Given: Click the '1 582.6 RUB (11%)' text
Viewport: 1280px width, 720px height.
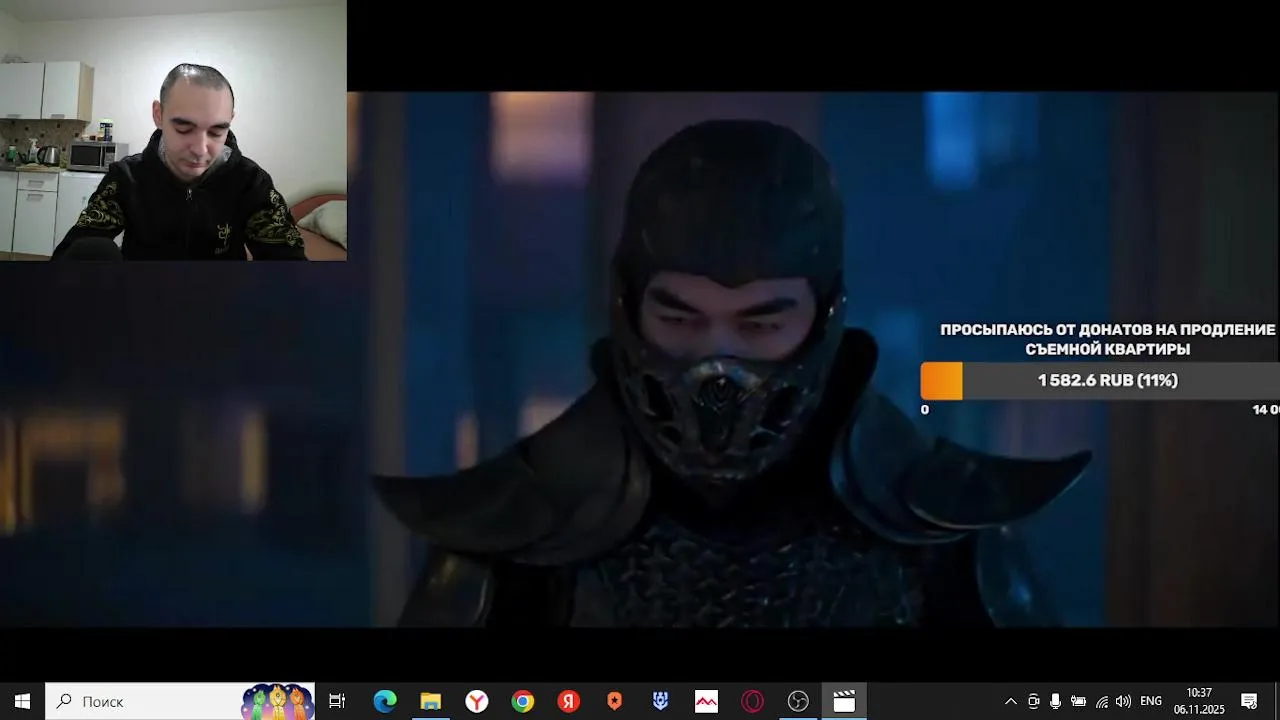Looking at the screenshot, I should pos(1107,381).
